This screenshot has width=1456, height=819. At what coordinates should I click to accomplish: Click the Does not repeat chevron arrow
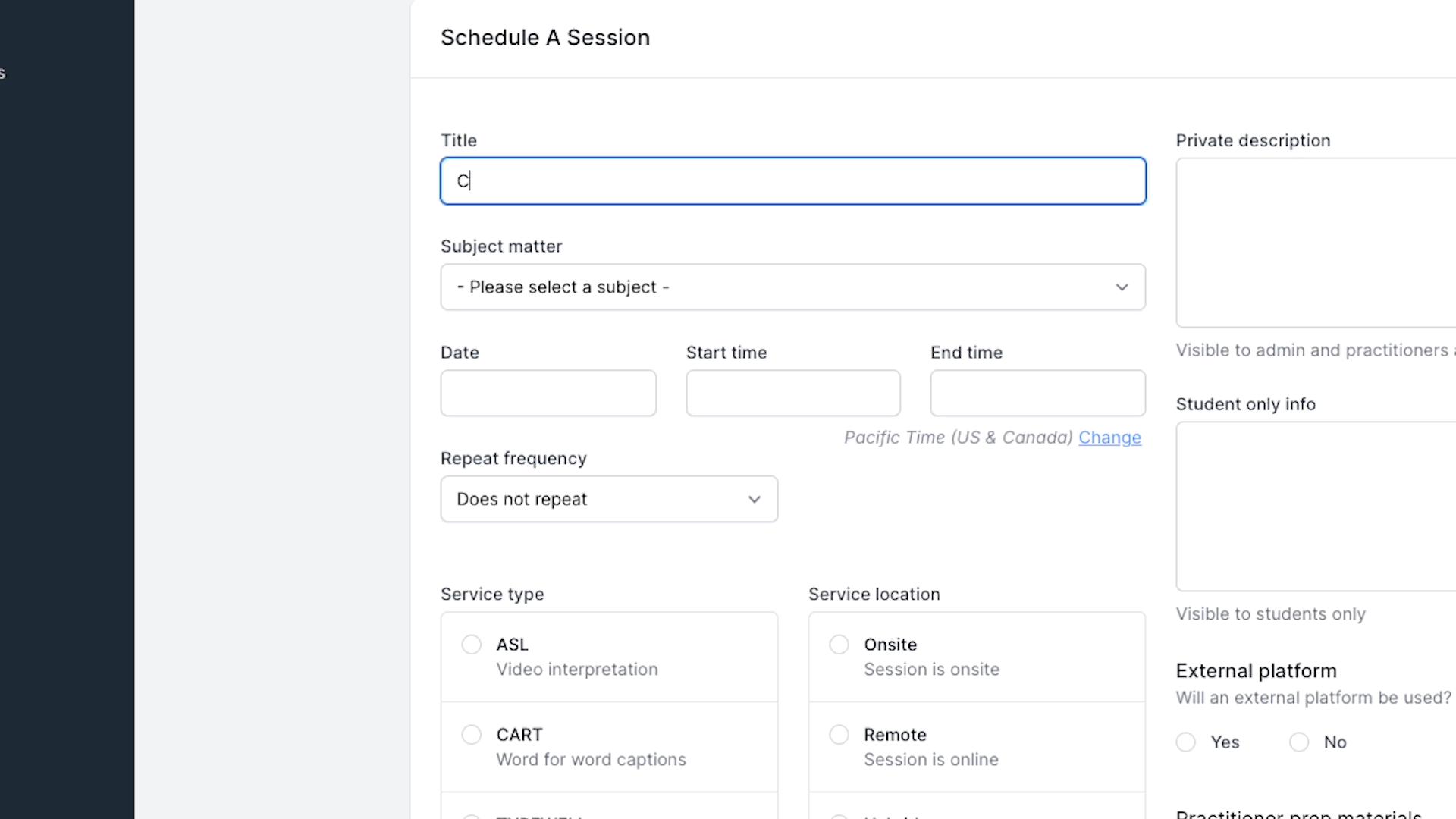coord(754,499)
